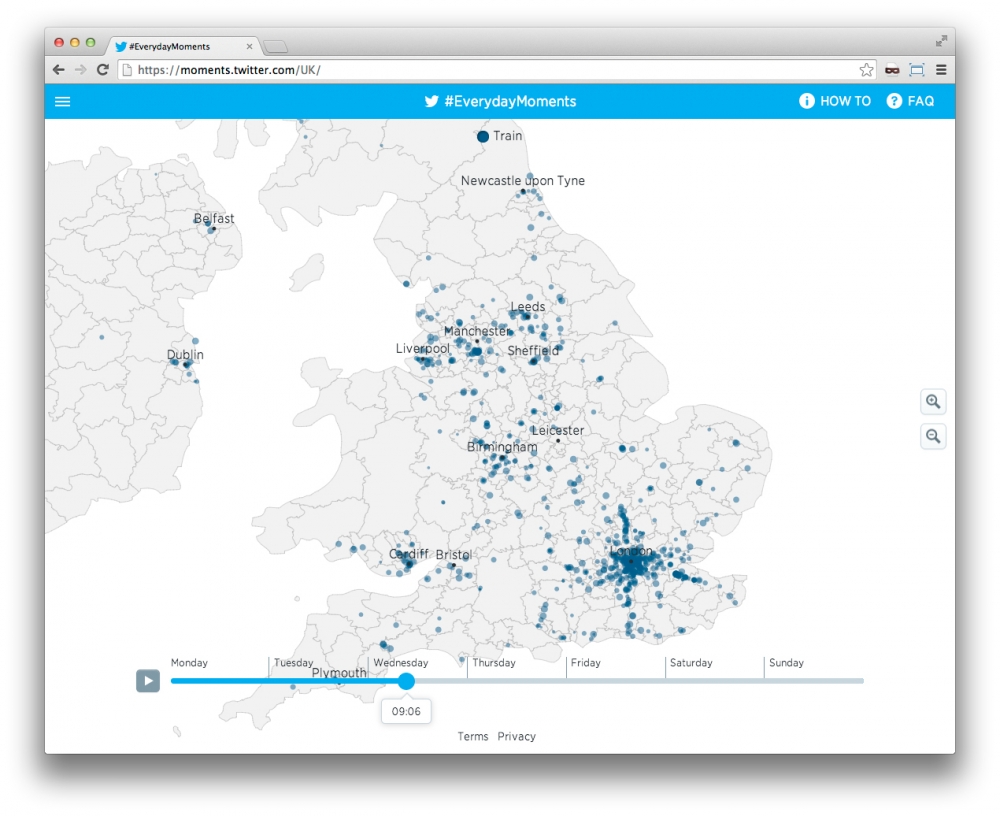Image resolution: width=1000 pixels, height=816 pixels.
Task: Click the Birmingham label on the map
Action: [502, 447]
